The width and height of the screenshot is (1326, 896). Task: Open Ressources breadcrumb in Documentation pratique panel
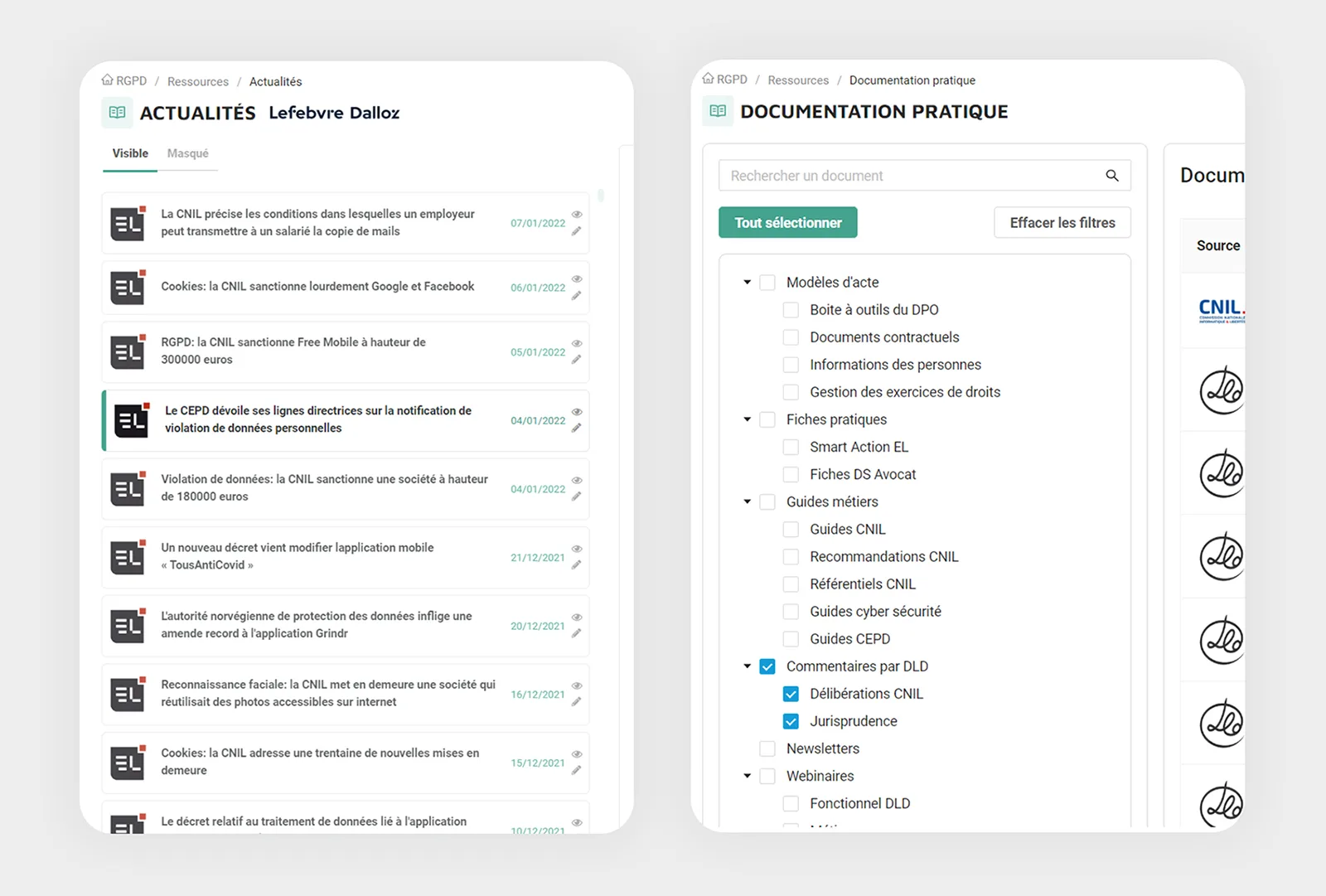point(798,80)
